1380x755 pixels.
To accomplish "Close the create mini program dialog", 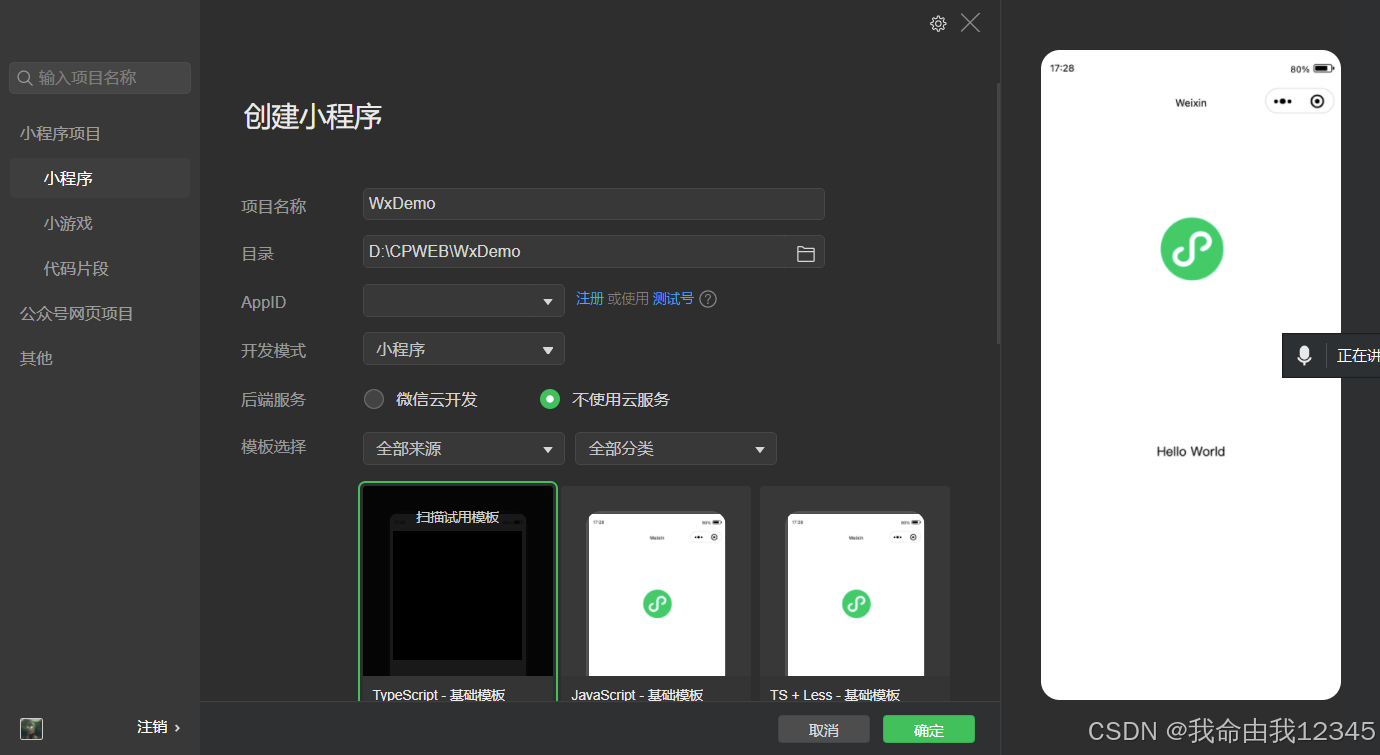I will (970, 22).
